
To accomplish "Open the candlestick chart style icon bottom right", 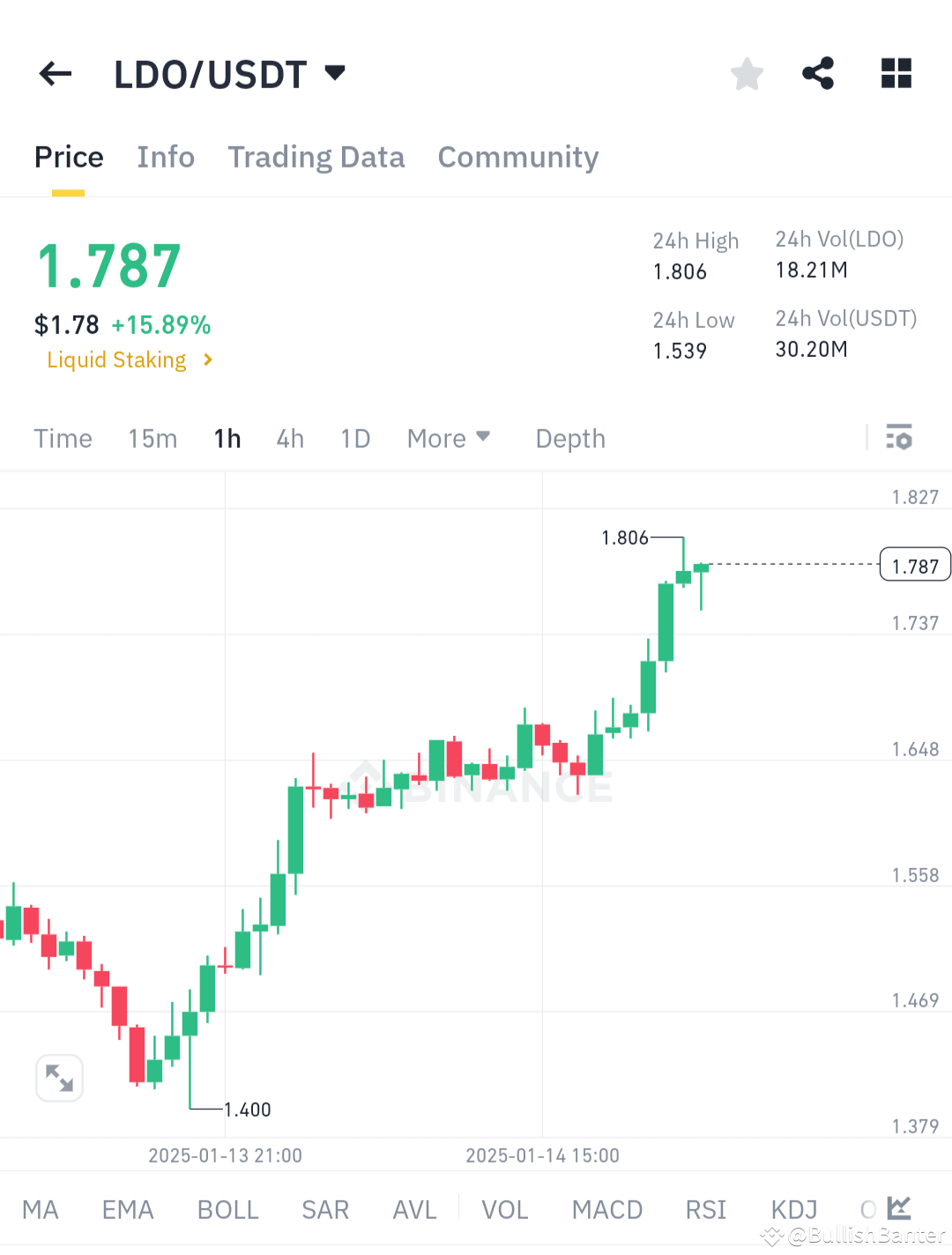I will [x=897, y=1208].
